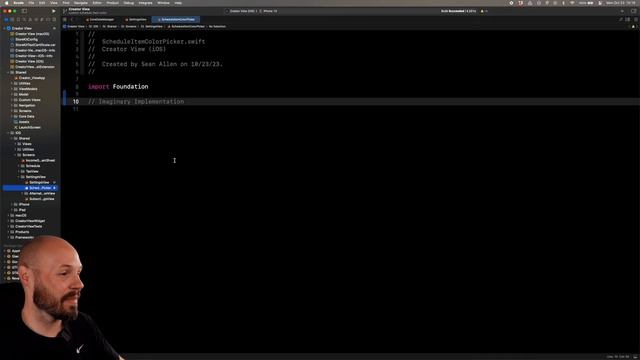Toggle the inspector panel at top right
This screenshot has height=360, width=640.
point(633,11)
